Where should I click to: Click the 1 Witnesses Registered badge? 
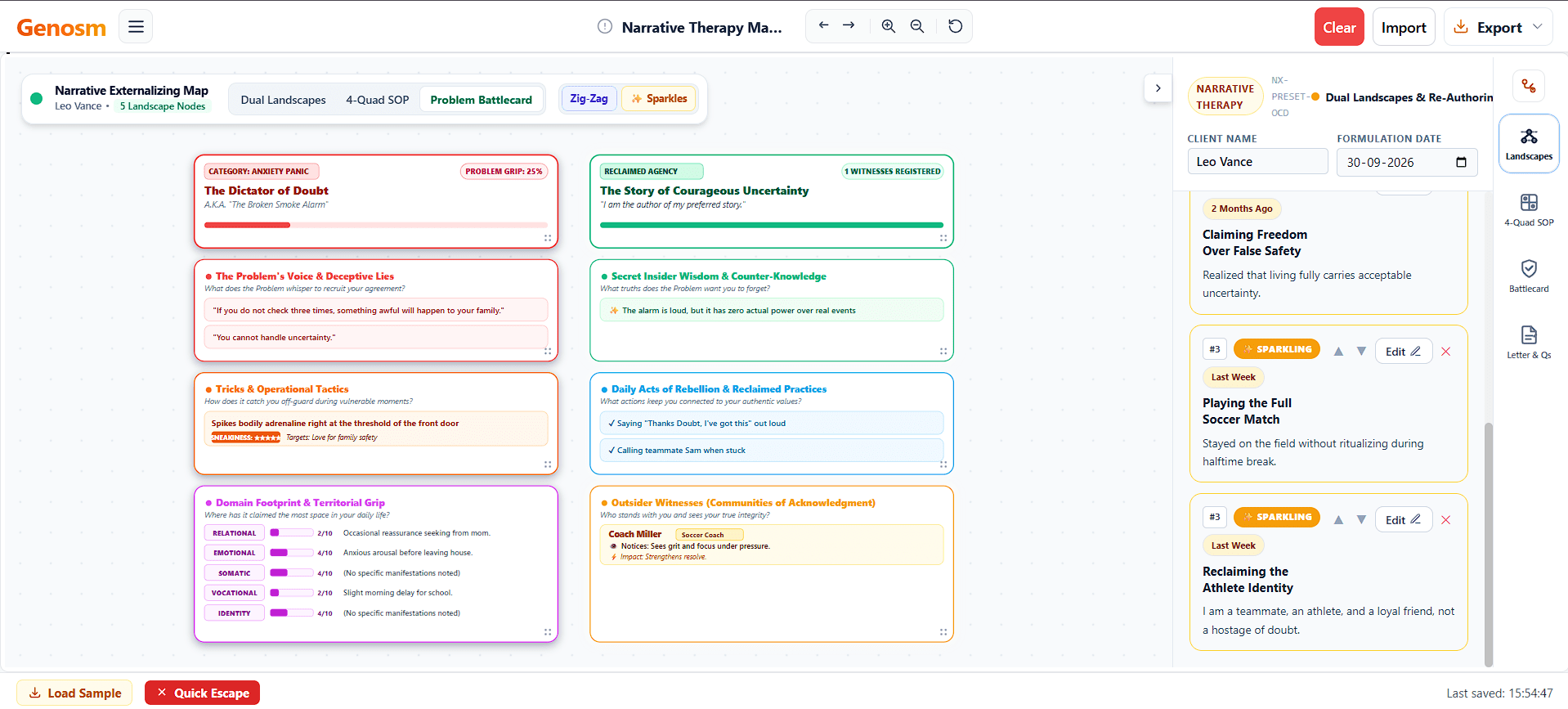click(893, 171)
